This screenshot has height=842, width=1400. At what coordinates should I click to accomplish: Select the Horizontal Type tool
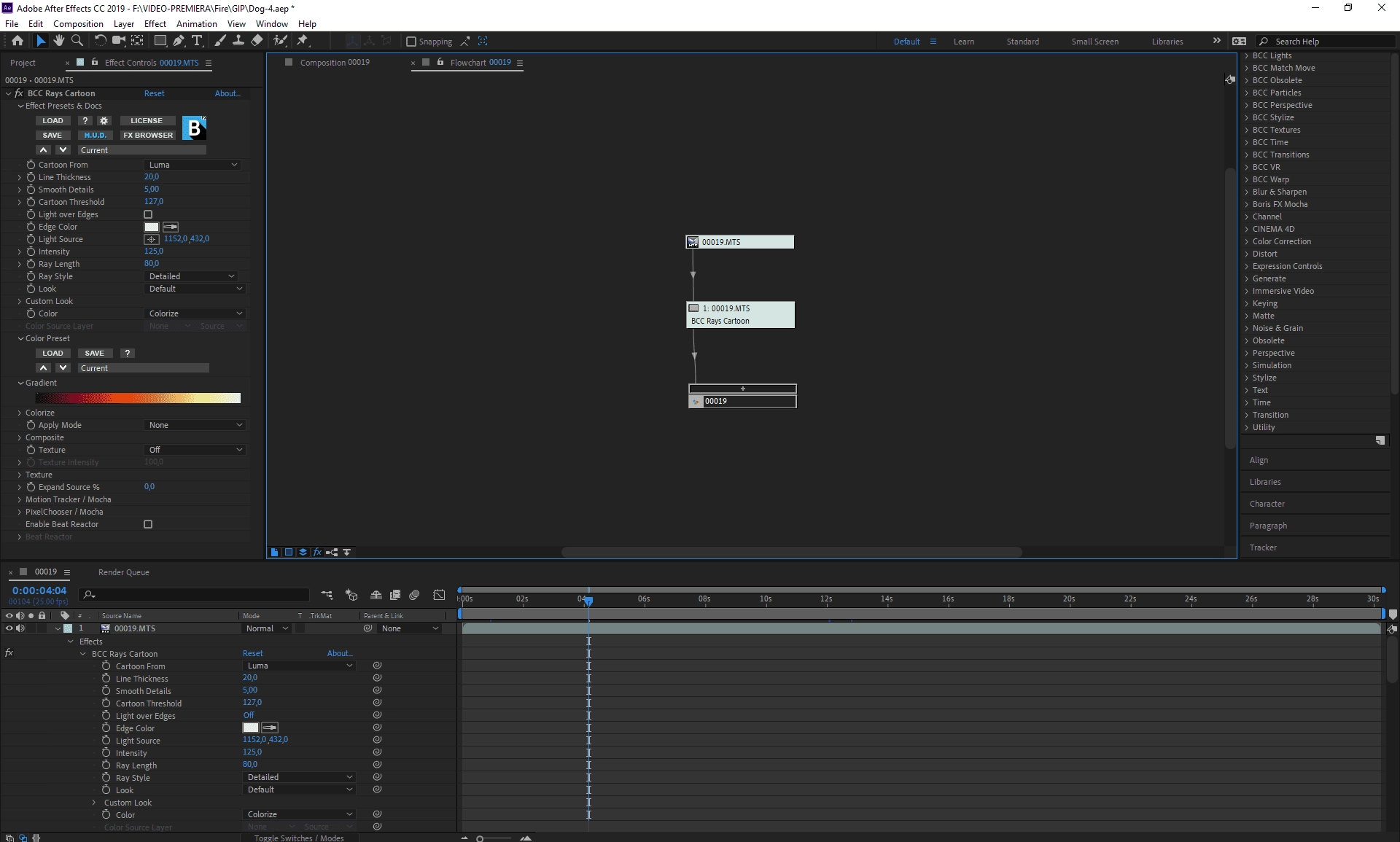coord(197,41)
